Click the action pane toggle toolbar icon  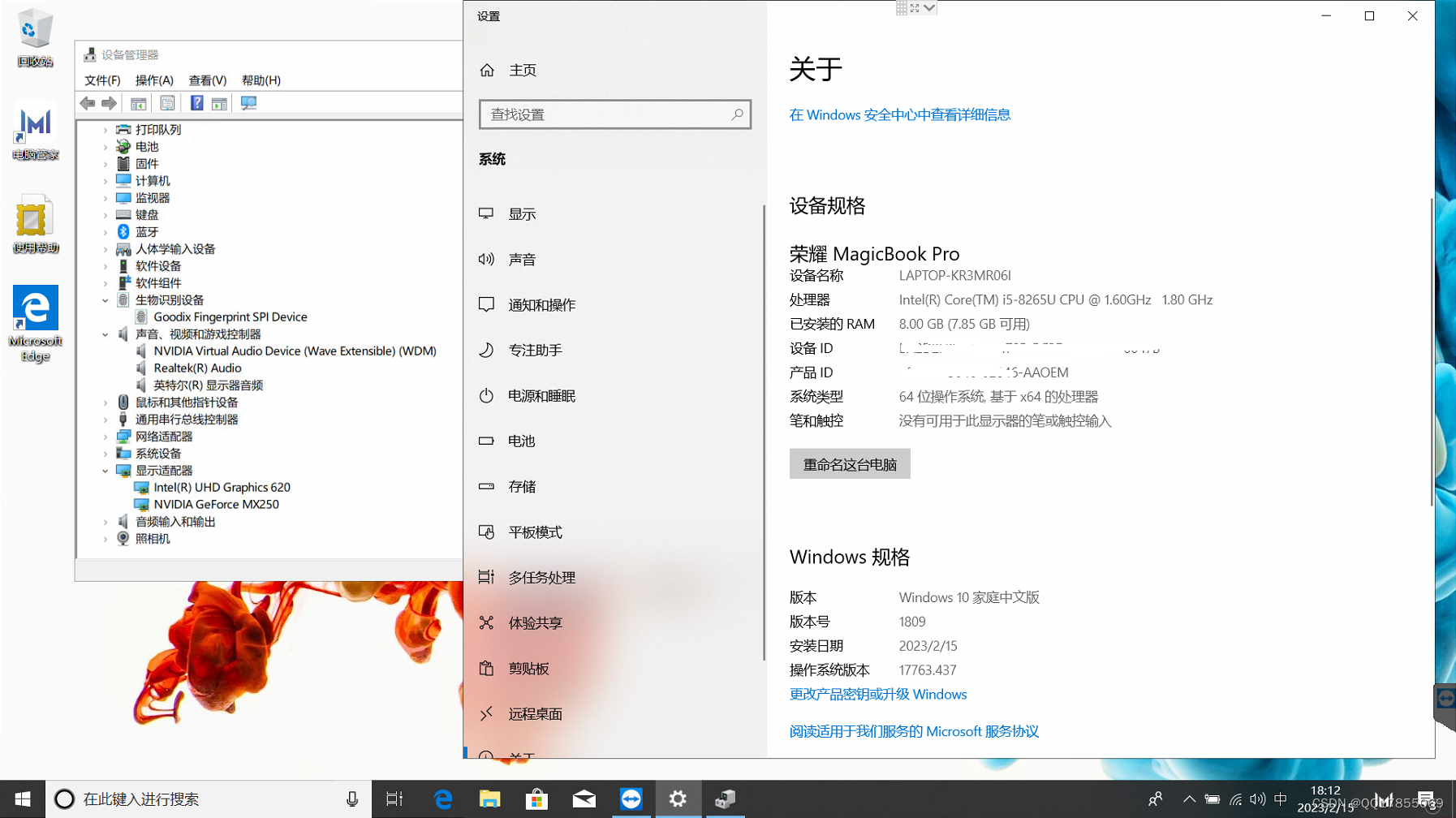tap(219, 103)
